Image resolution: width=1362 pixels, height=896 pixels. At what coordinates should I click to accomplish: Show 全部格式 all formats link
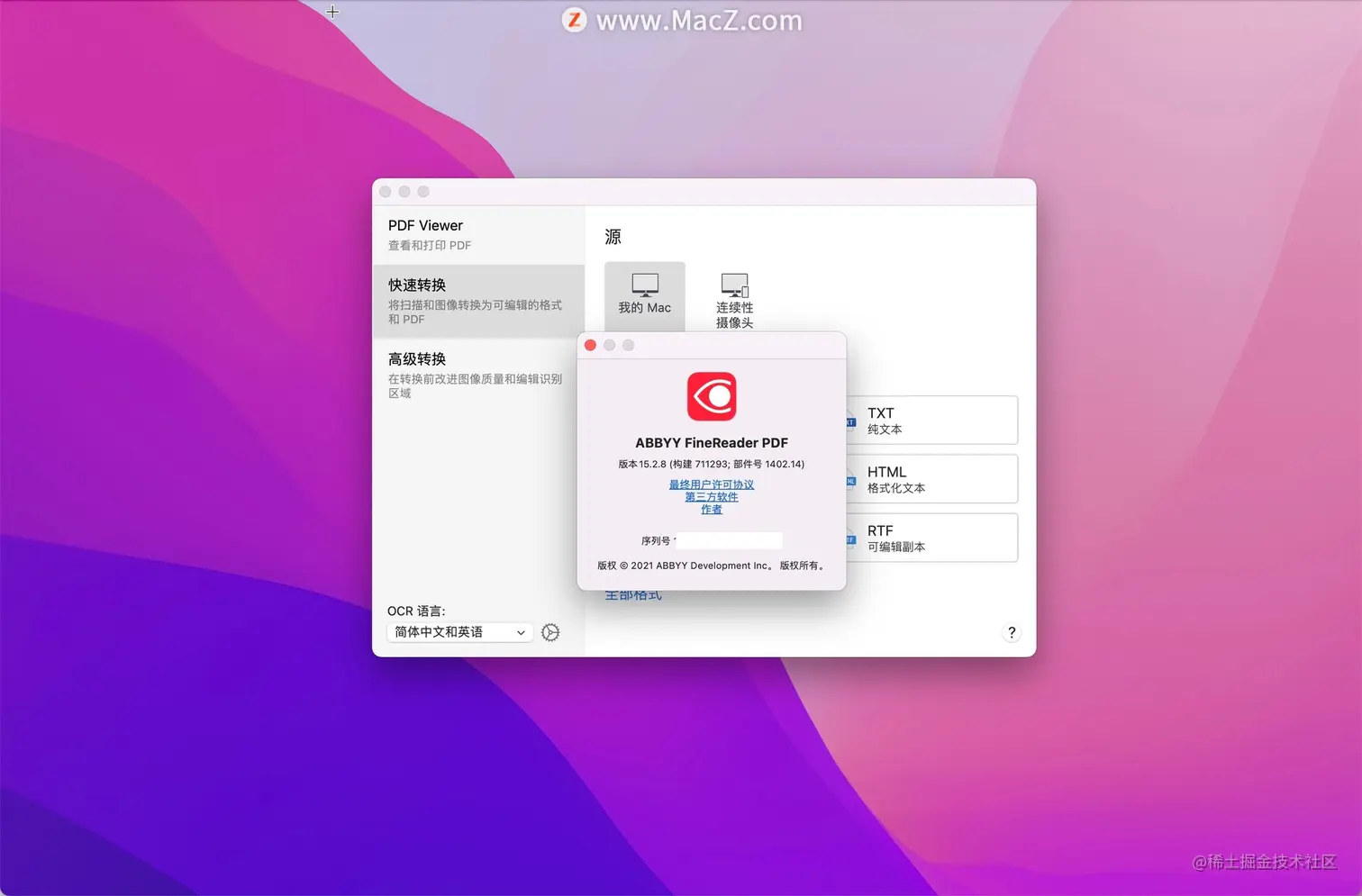(x=633, y=594)
